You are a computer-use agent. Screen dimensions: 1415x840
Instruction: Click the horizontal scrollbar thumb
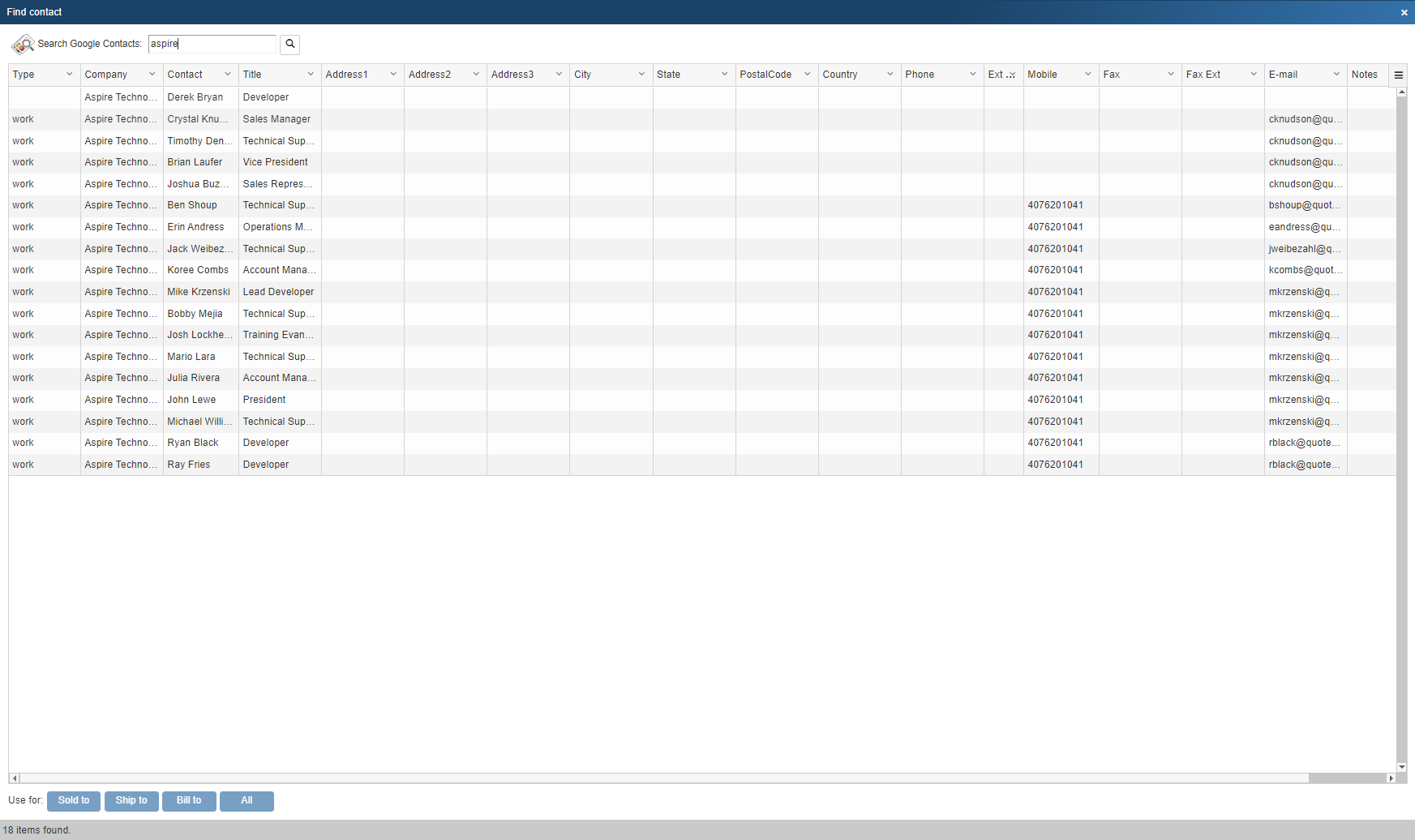click(x=664, y=778)
